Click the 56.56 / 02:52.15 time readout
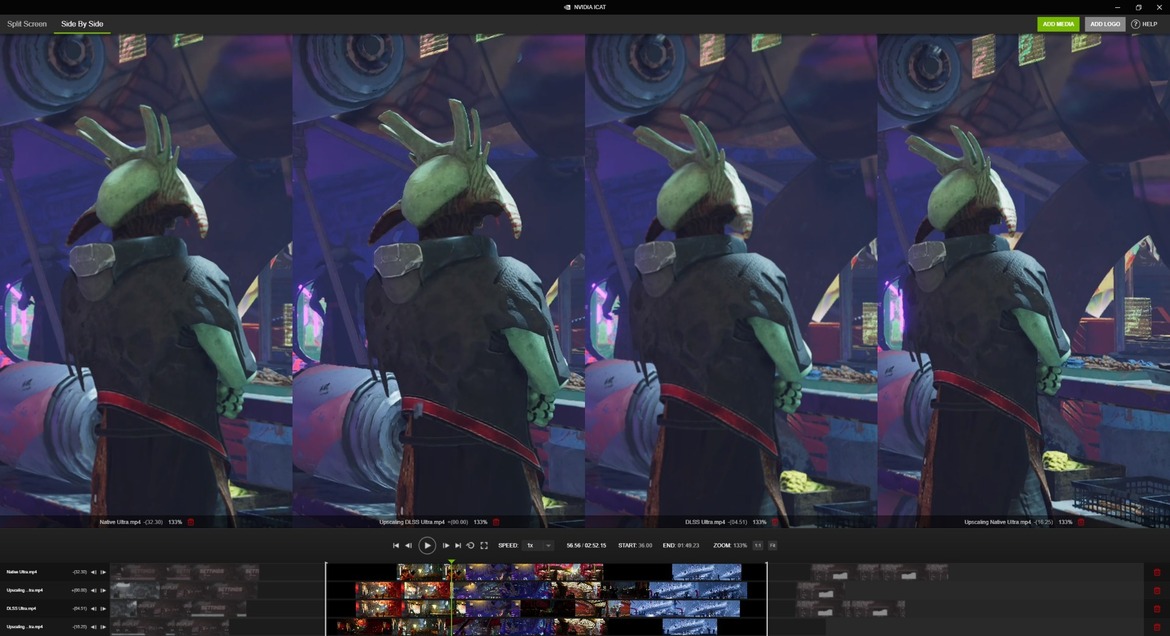Viewport: 1170px width, 636px height. click(x=586, y=546)
